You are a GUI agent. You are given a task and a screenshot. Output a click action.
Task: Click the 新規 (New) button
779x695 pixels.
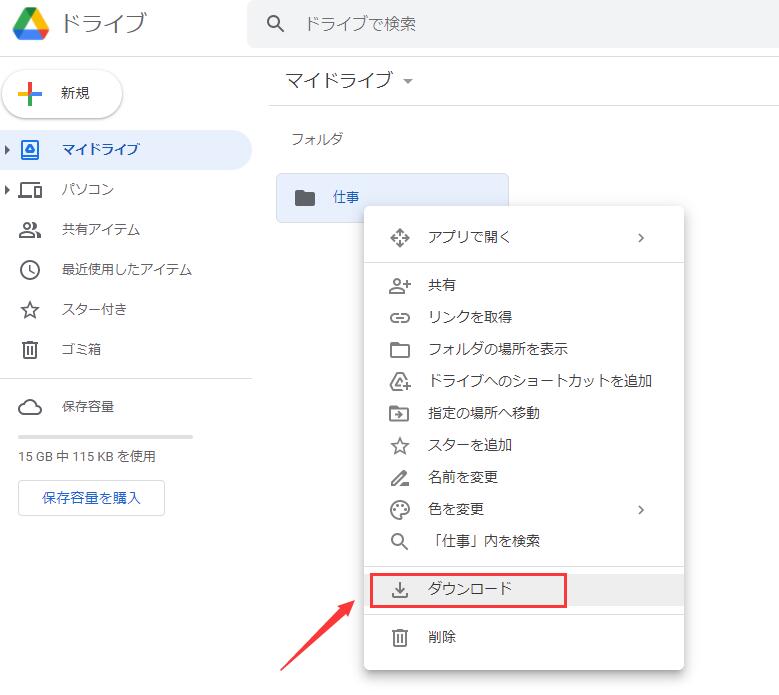[62, 93]
